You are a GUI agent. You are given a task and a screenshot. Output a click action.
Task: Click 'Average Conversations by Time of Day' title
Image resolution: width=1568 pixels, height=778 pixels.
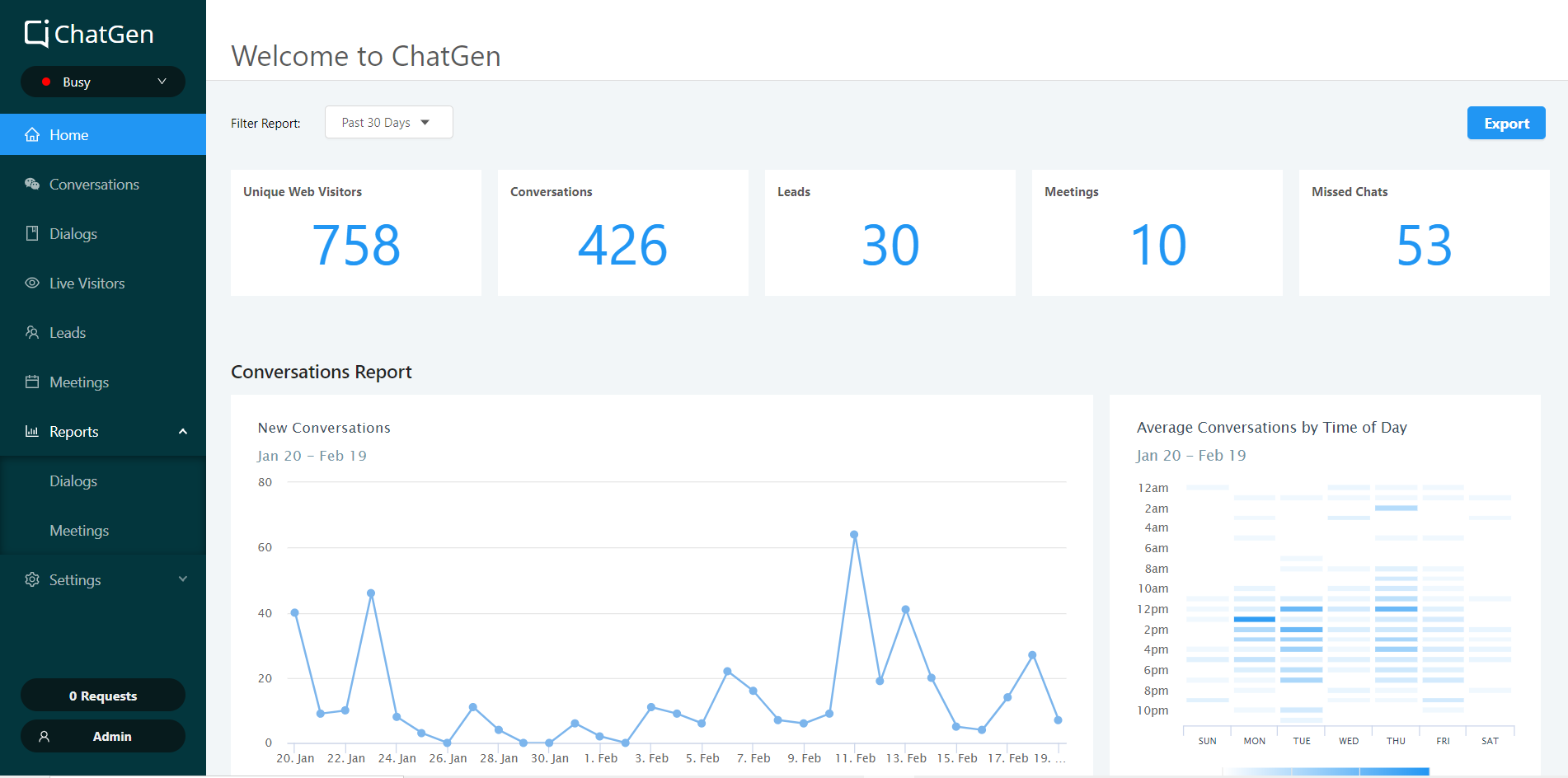1271,427
